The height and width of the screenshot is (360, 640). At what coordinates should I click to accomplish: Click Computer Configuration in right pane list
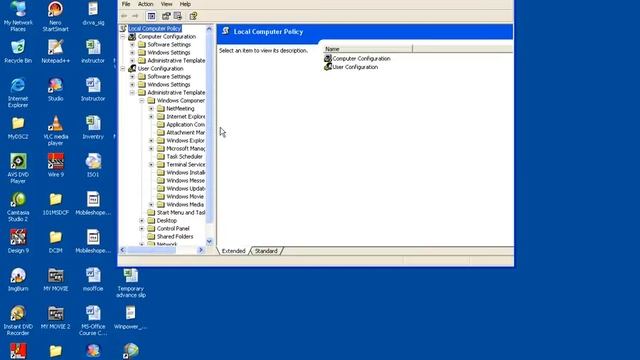[357, 58]
